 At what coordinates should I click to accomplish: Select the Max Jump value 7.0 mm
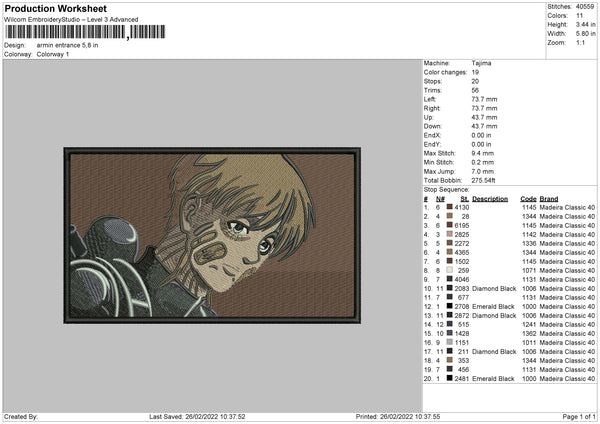[x=483, y=171]
